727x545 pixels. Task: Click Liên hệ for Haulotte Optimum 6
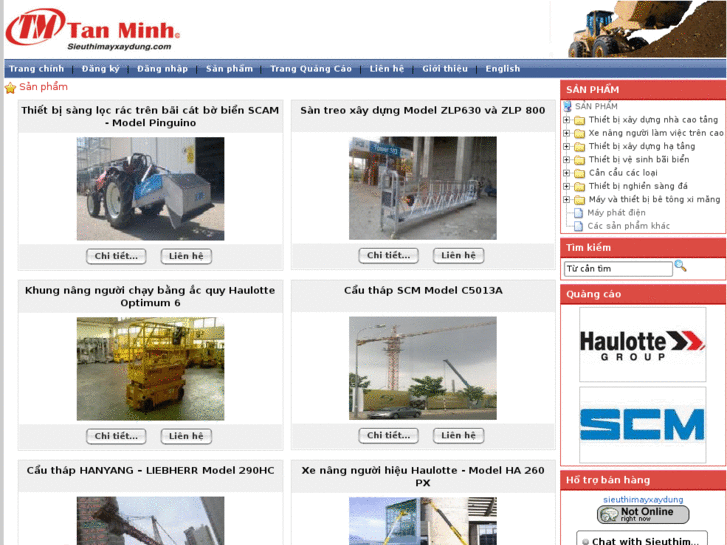(186, 436)
